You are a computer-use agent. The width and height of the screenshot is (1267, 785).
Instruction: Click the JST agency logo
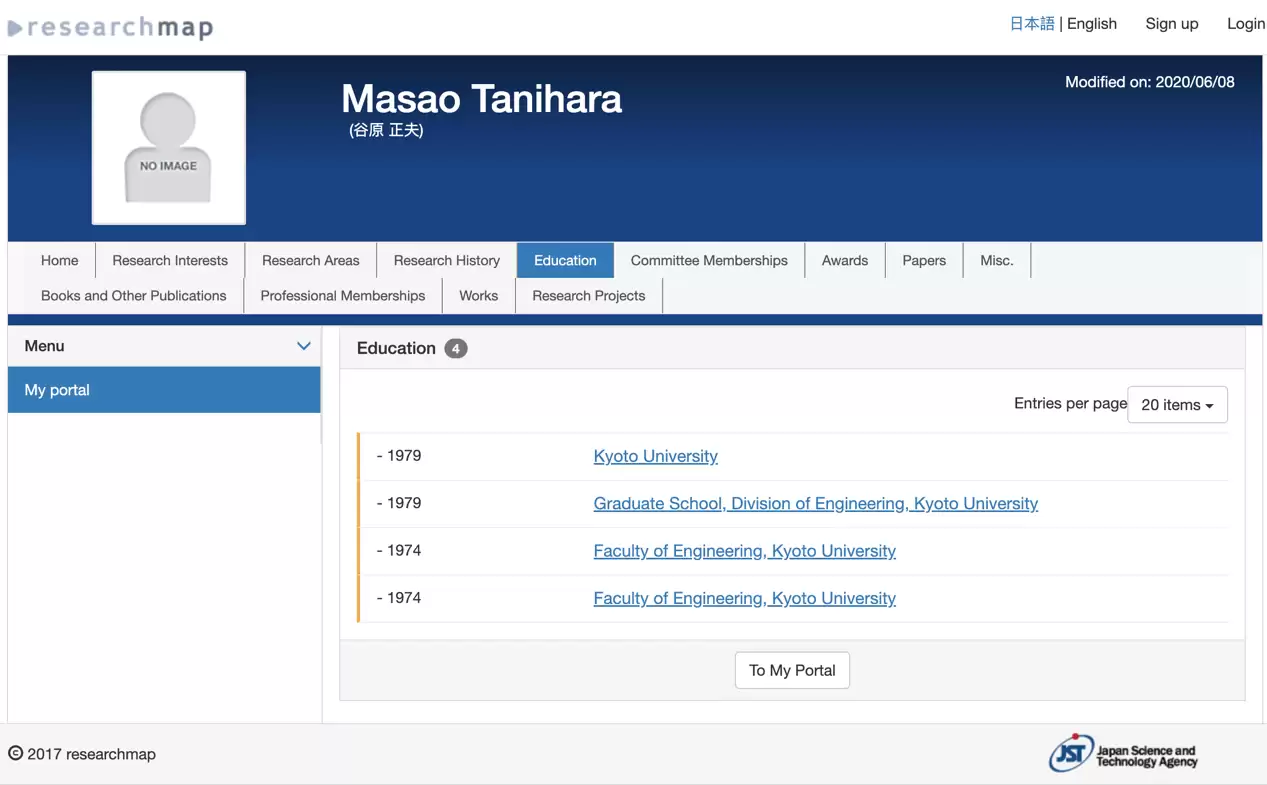pos(1122,754)
